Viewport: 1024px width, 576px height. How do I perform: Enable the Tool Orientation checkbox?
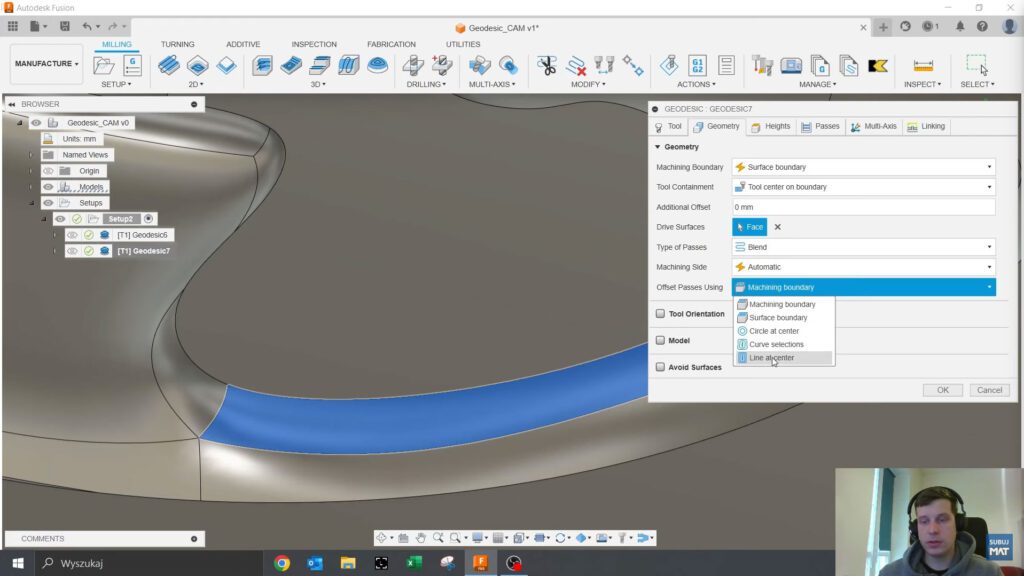(x=660, y=314)
